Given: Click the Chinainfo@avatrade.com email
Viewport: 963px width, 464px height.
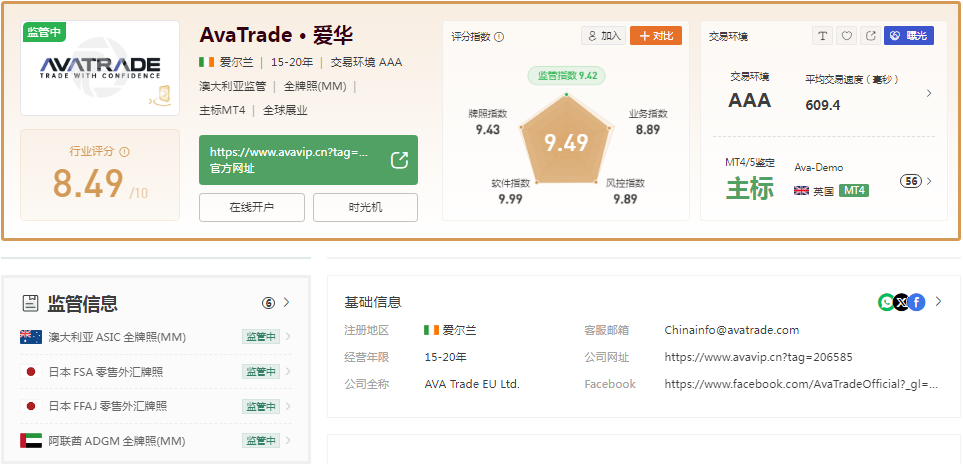Looking at the screenshot, I should pos(731,330).
